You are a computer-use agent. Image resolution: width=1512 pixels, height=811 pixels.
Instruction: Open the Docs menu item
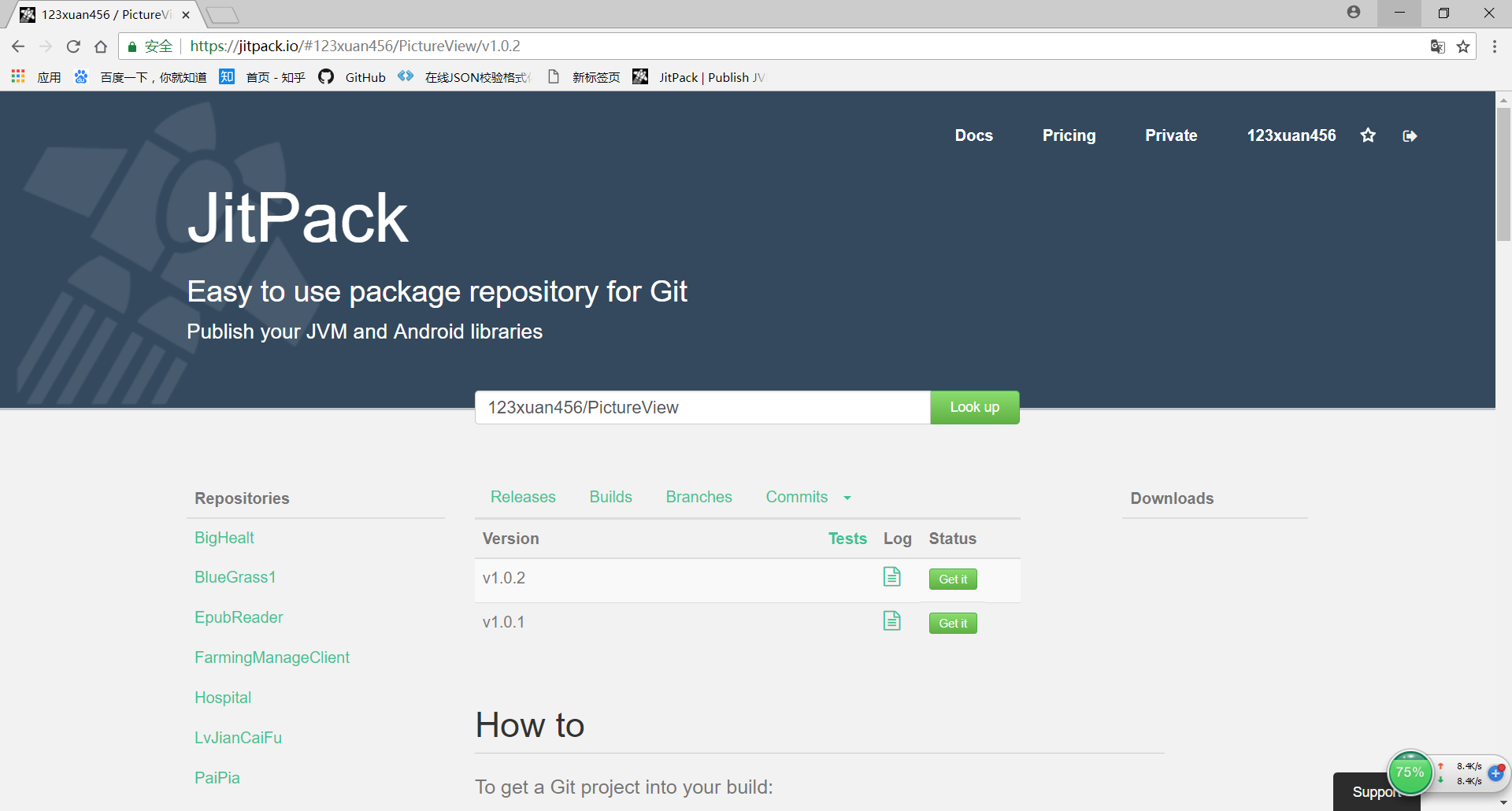click(974, 135)
